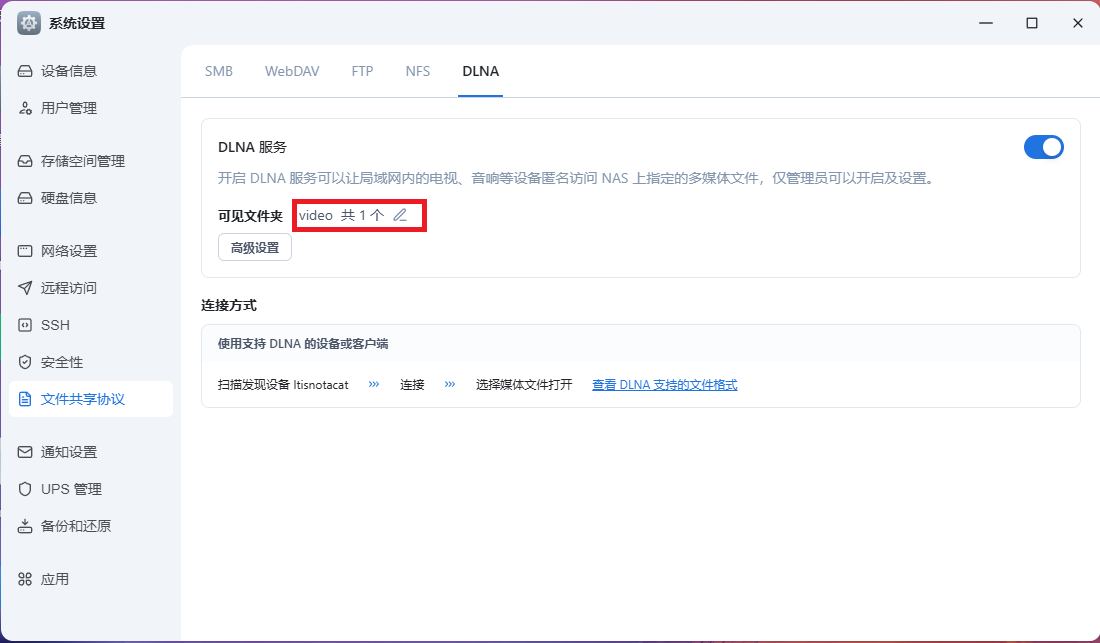Turn off the DLNA service toggle

(x=1043, y=147)
